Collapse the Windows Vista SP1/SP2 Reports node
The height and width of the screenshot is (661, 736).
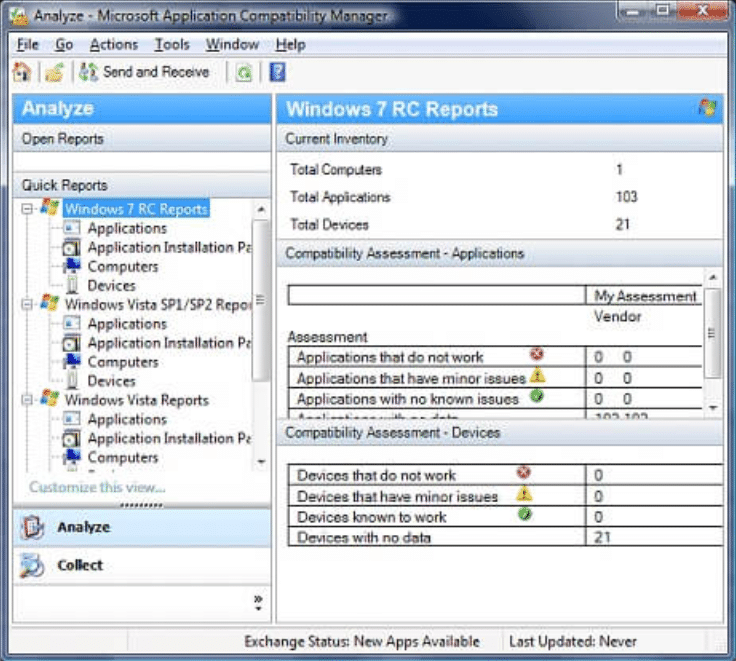(27, 304)
